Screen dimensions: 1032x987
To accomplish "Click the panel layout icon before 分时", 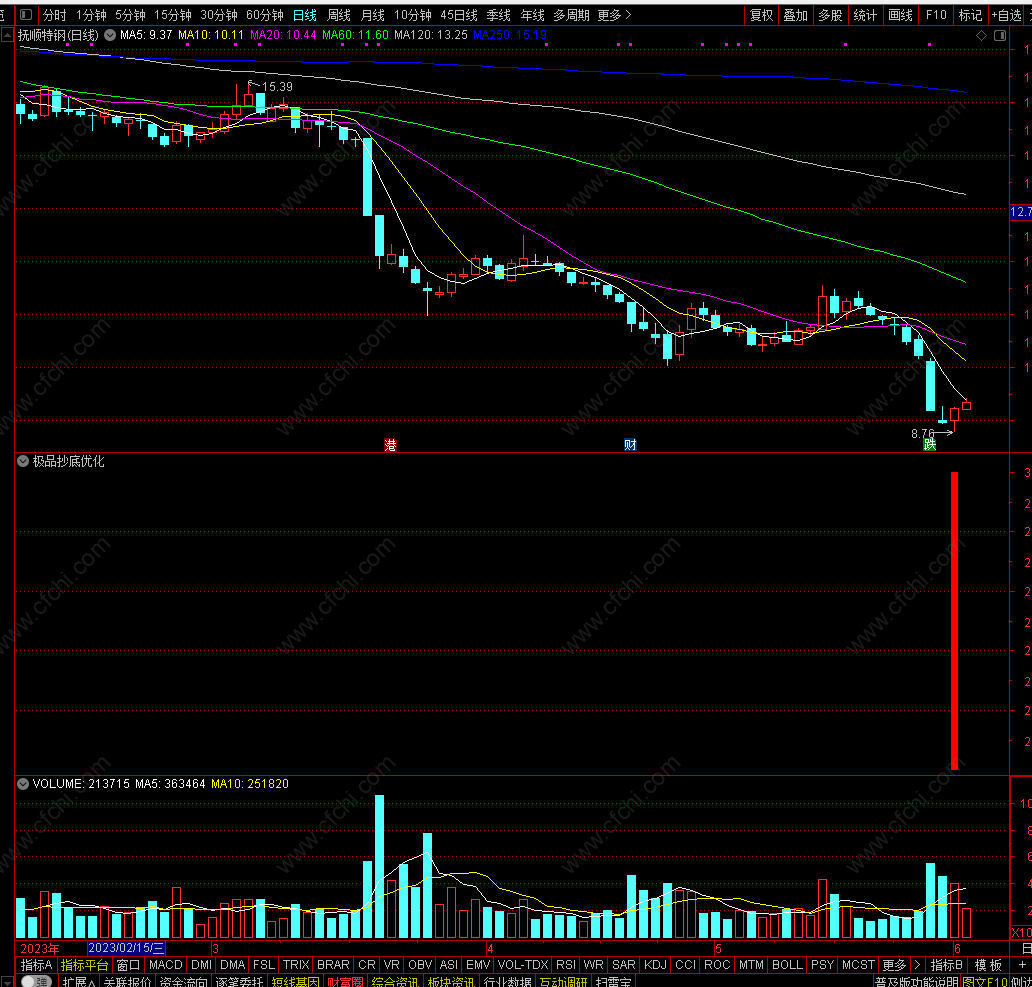I will [x=26, y=14].
